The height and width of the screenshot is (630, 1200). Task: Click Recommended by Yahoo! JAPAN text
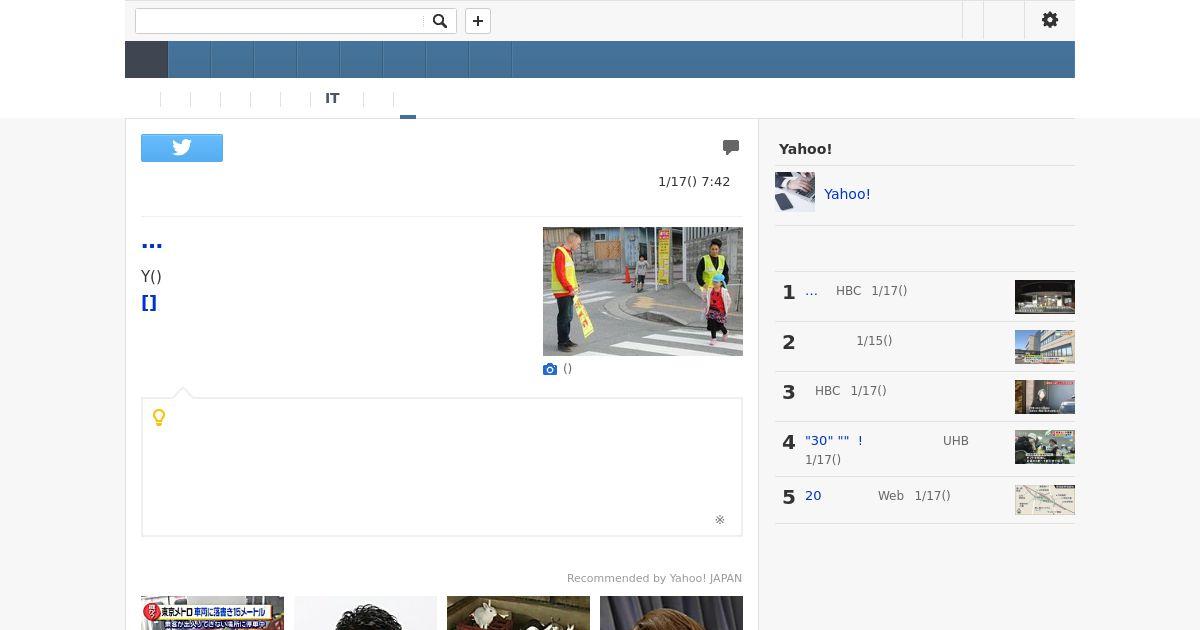tap(654, 578)
